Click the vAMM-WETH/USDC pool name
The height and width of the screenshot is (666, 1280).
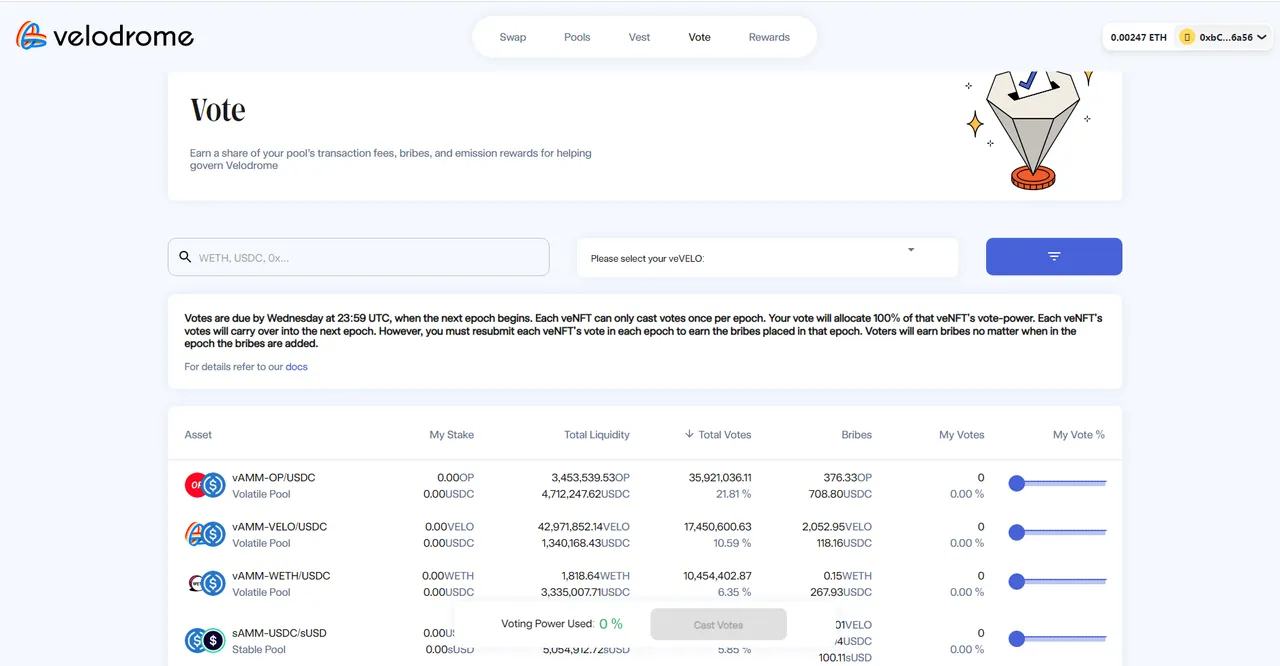pyautogui.click(x=281, y=576)
